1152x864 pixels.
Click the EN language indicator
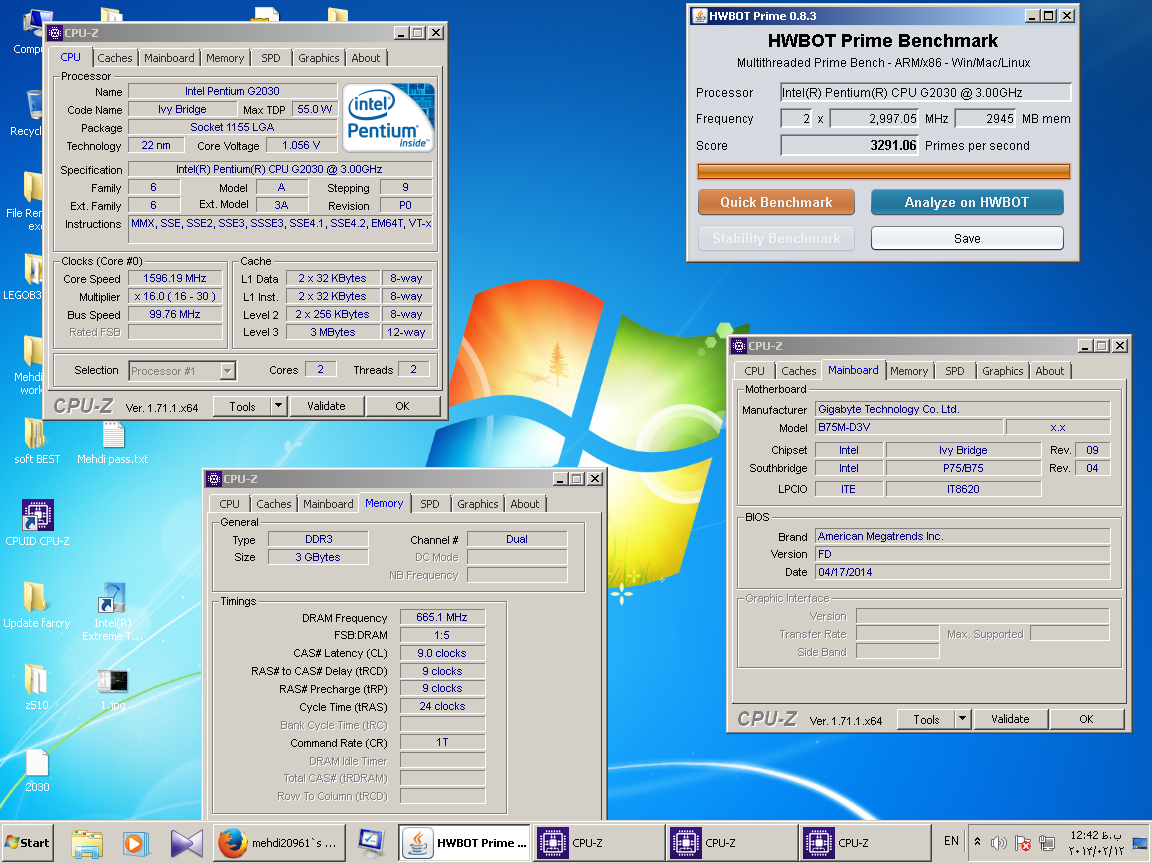pos(951,840)
